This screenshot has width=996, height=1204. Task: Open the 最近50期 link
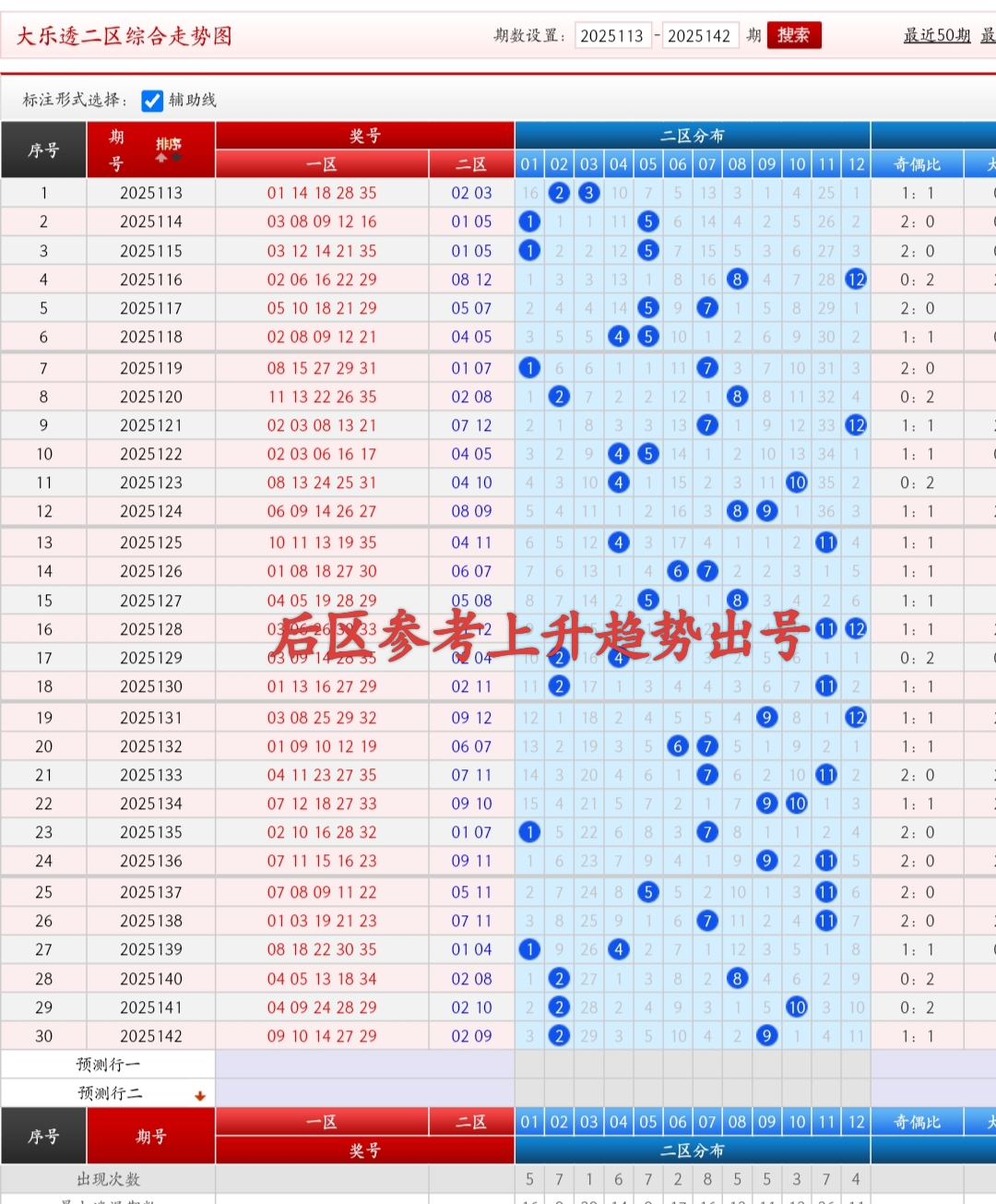[x=937, y=35]
